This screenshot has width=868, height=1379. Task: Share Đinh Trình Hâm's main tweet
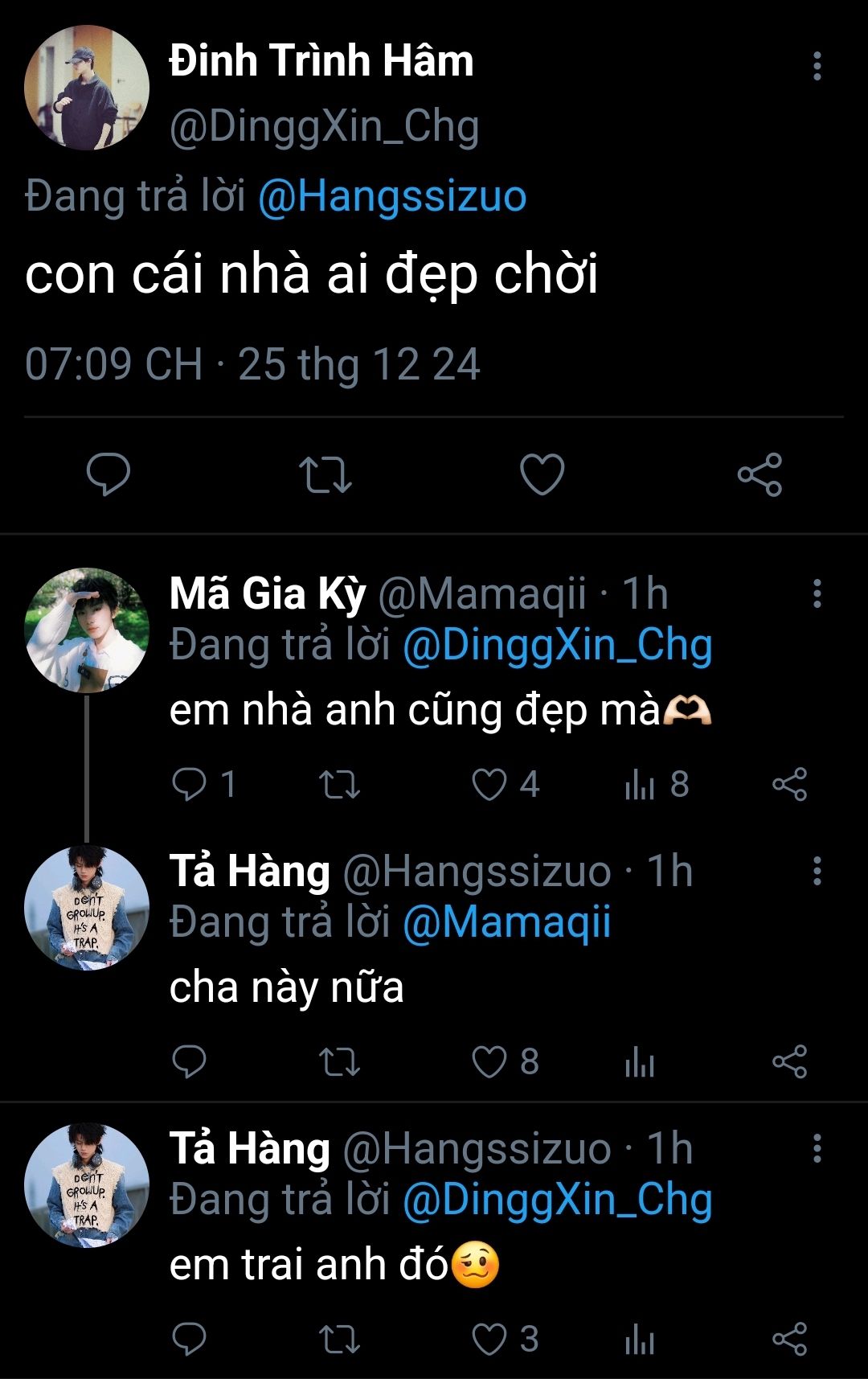click(759, 474)
